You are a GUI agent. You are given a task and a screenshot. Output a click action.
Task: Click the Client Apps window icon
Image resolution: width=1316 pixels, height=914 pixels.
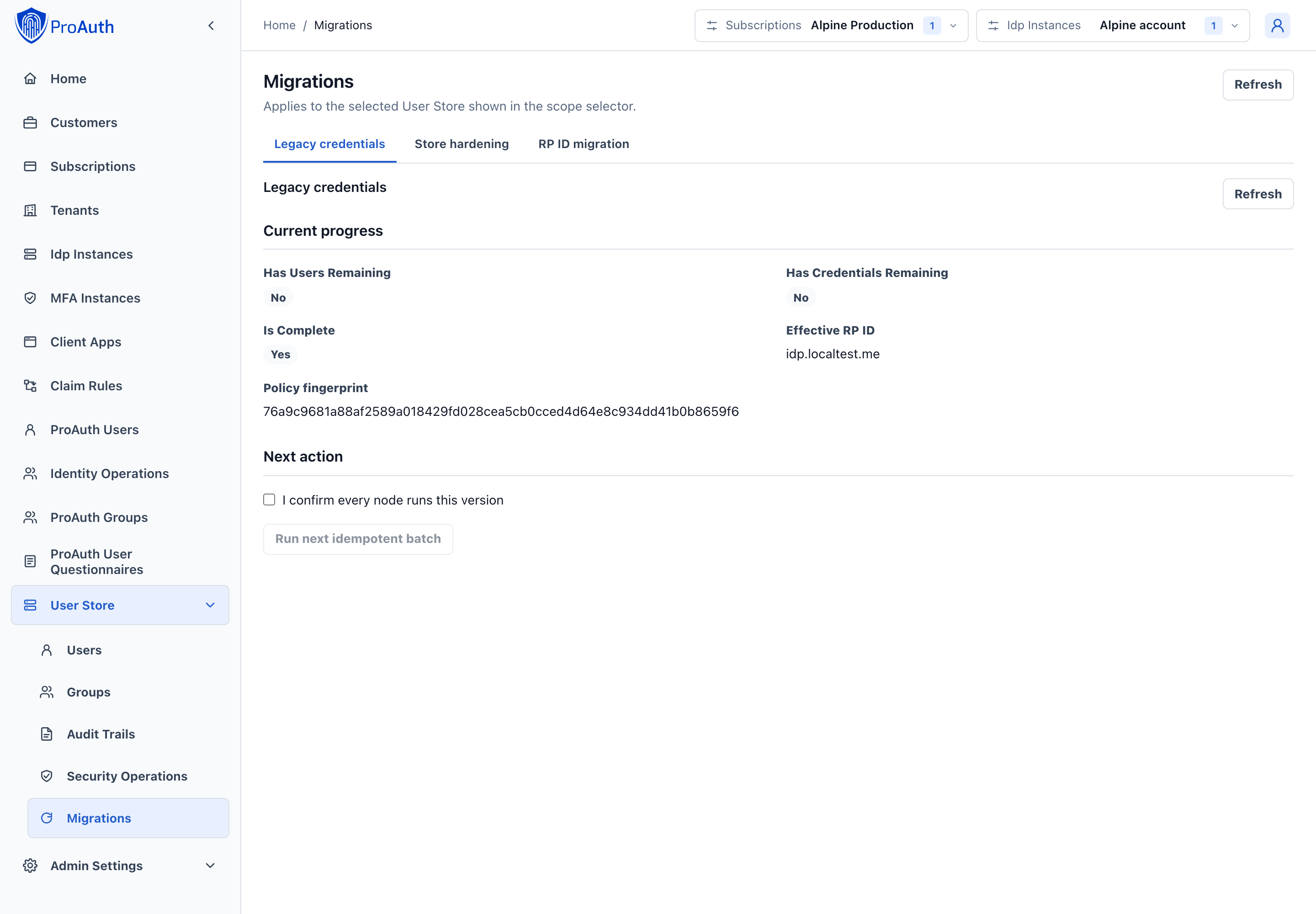[x=30, y=342]
